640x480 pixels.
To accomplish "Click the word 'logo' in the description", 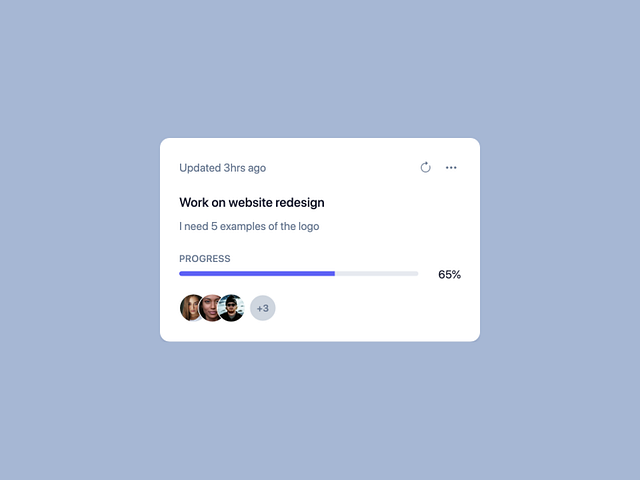I will 307,226.
